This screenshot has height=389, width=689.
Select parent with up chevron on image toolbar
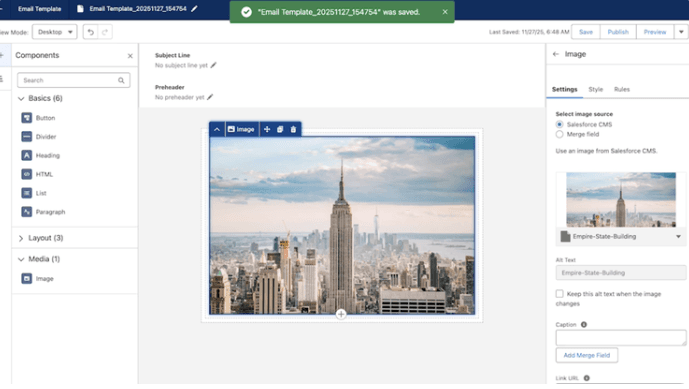coord(217,129)
